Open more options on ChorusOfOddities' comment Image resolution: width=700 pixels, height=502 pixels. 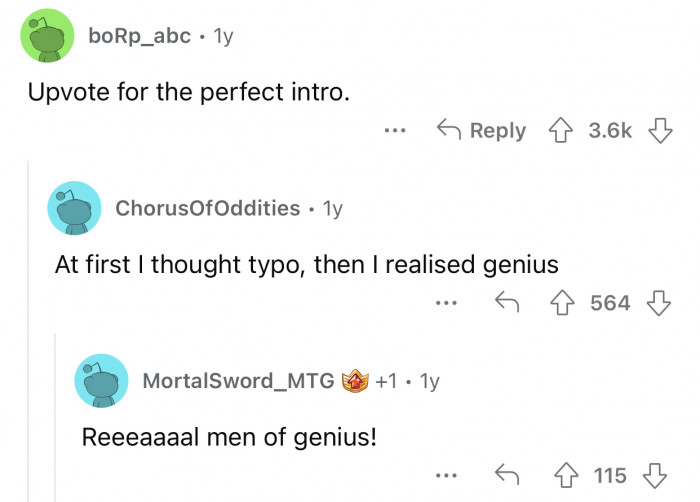447,302
